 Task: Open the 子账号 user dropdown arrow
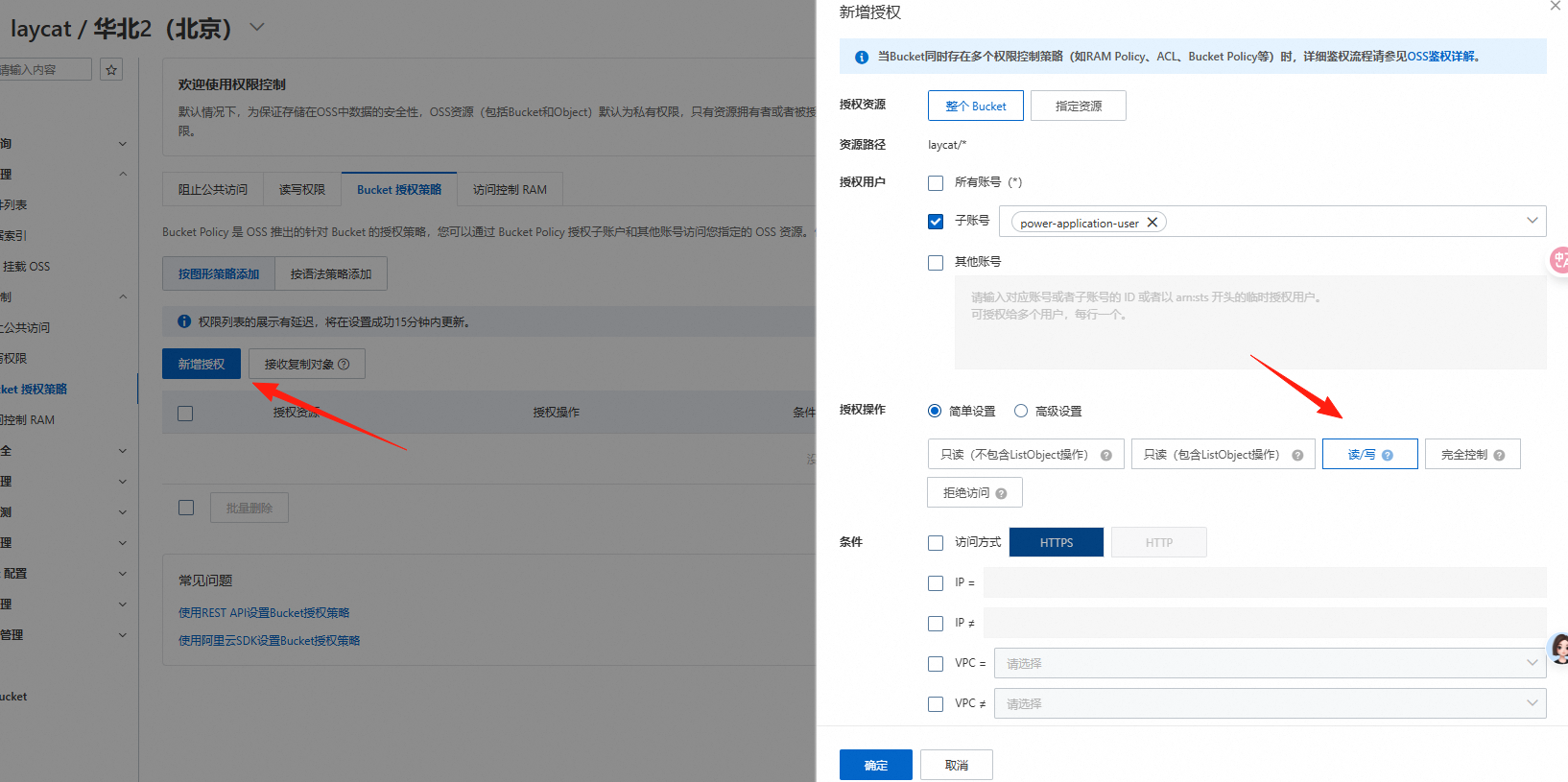click(x=1532, y=221)
